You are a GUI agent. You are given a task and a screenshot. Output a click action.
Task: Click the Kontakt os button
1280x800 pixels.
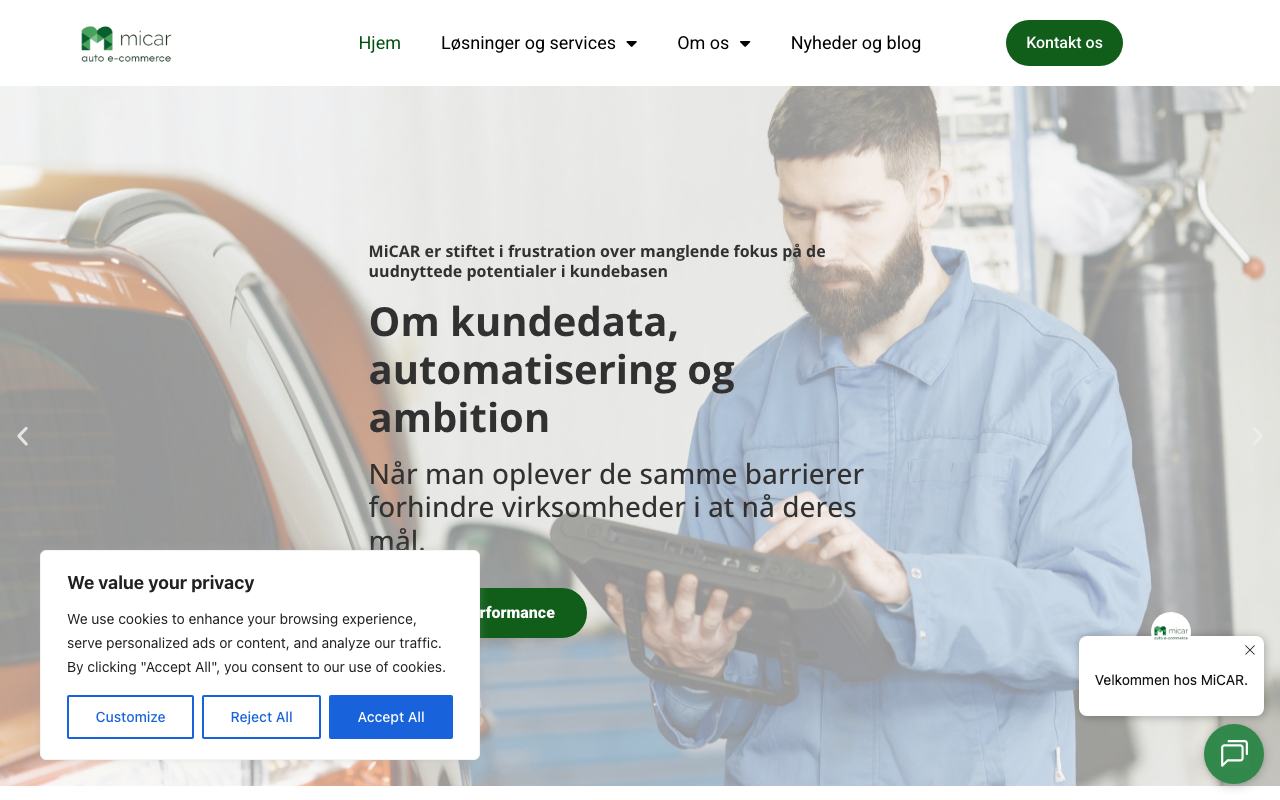coord(1064,43)
